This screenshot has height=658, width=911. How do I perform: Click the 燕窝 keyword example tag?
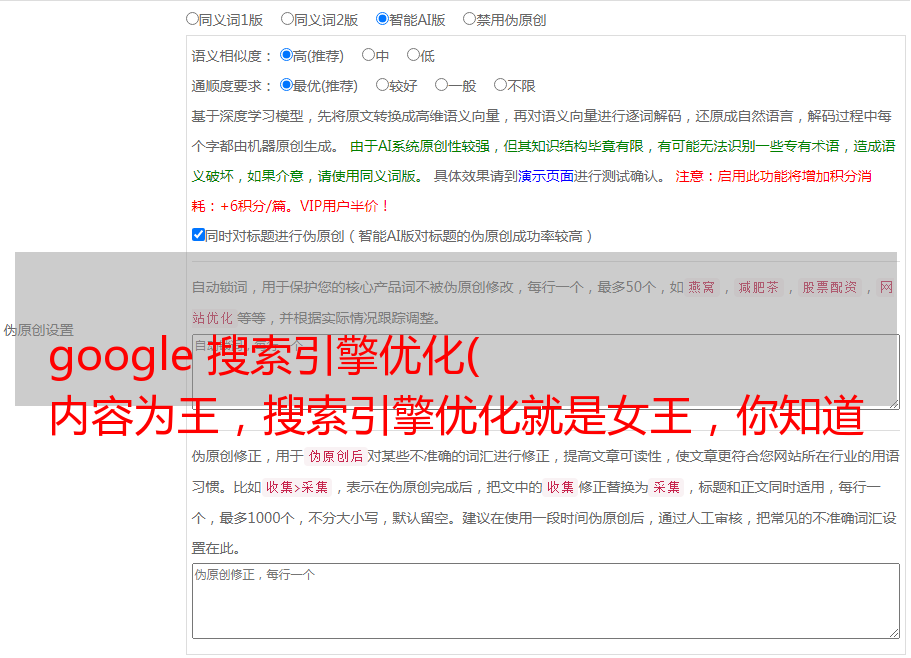[x=702, y=288]
